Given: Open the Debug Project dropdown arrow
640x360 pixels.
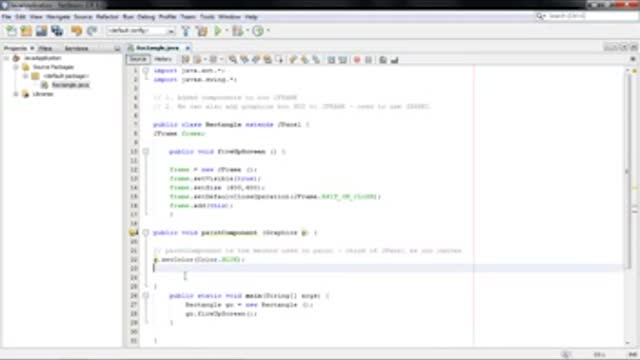Looking at the screenshot, I should point(247,31).
